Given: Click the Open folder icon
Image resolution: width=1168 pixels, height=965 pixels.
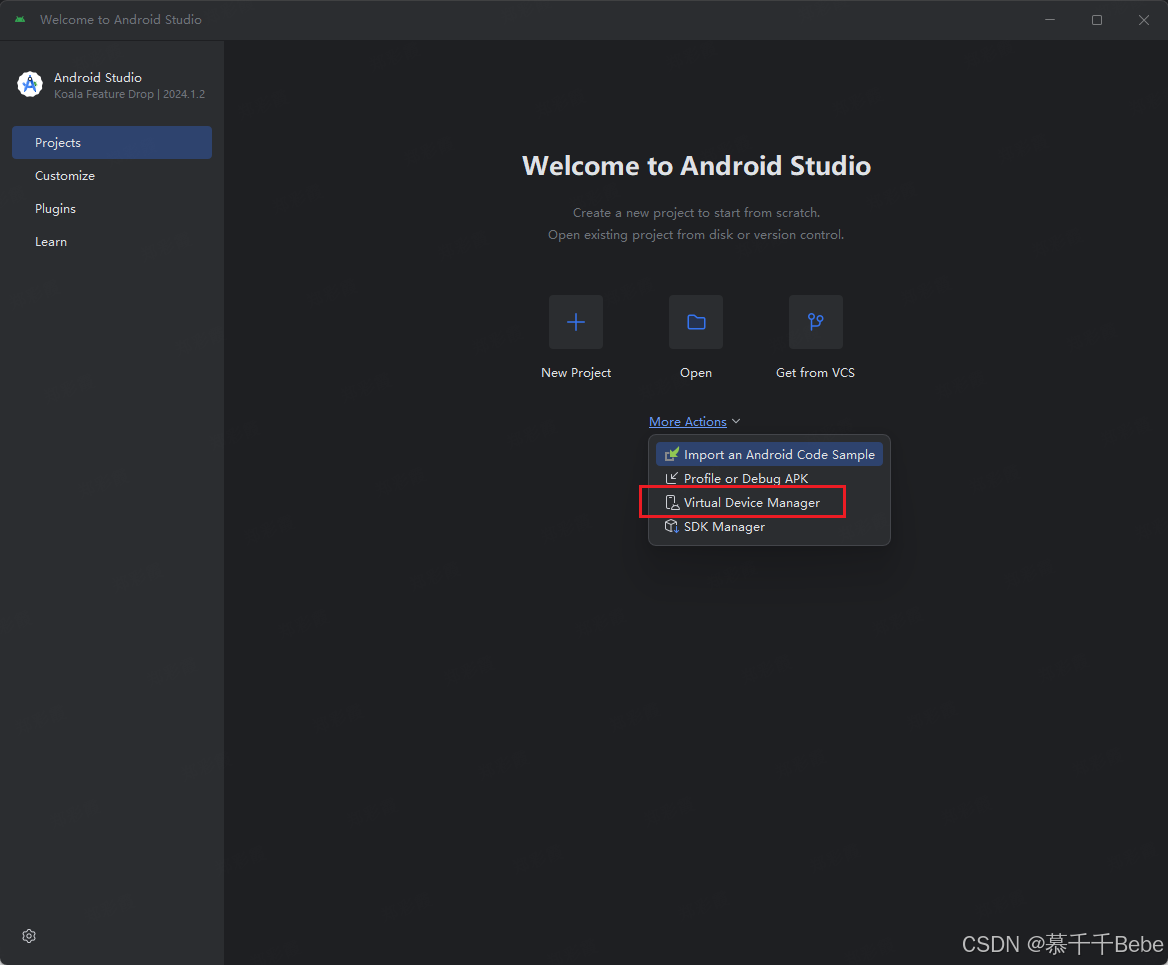Looking at the screenshot, I should pyautogui.click(x=695, y=322).
